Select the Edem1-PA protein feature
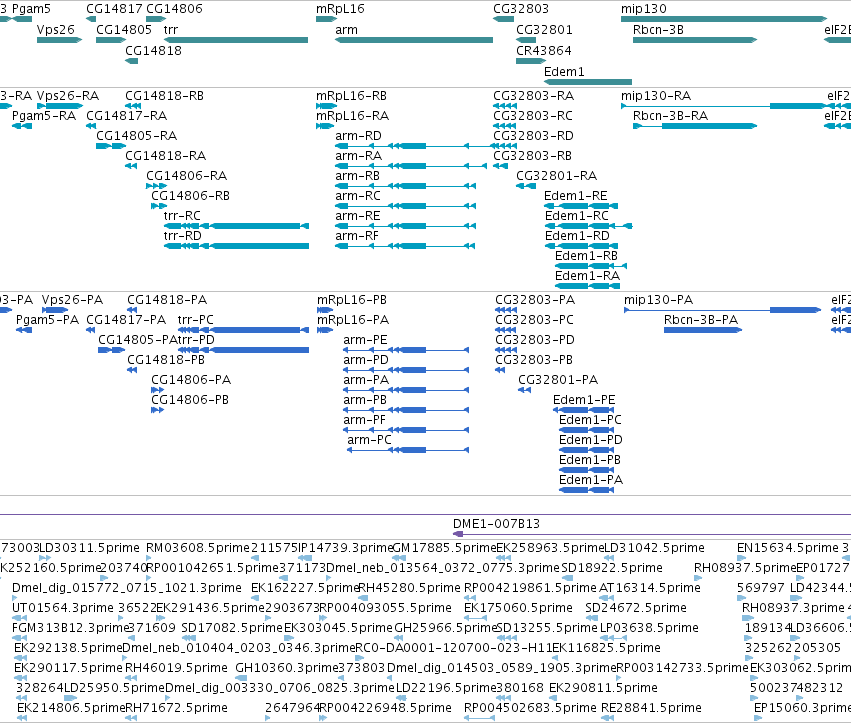This screenshot has height=723, width=851. click(587, 490)
